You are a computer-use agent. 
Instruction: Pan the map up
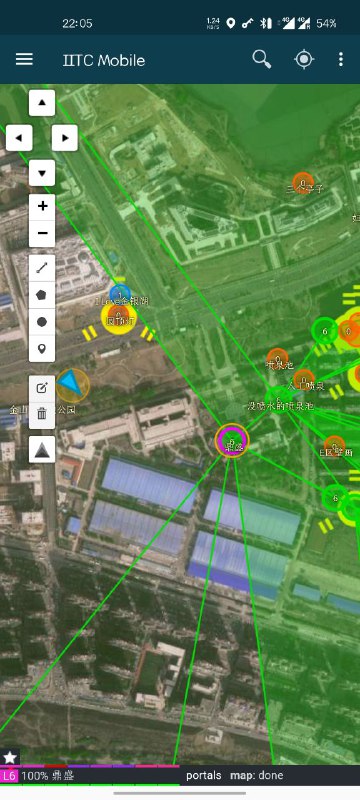(42, 103)
